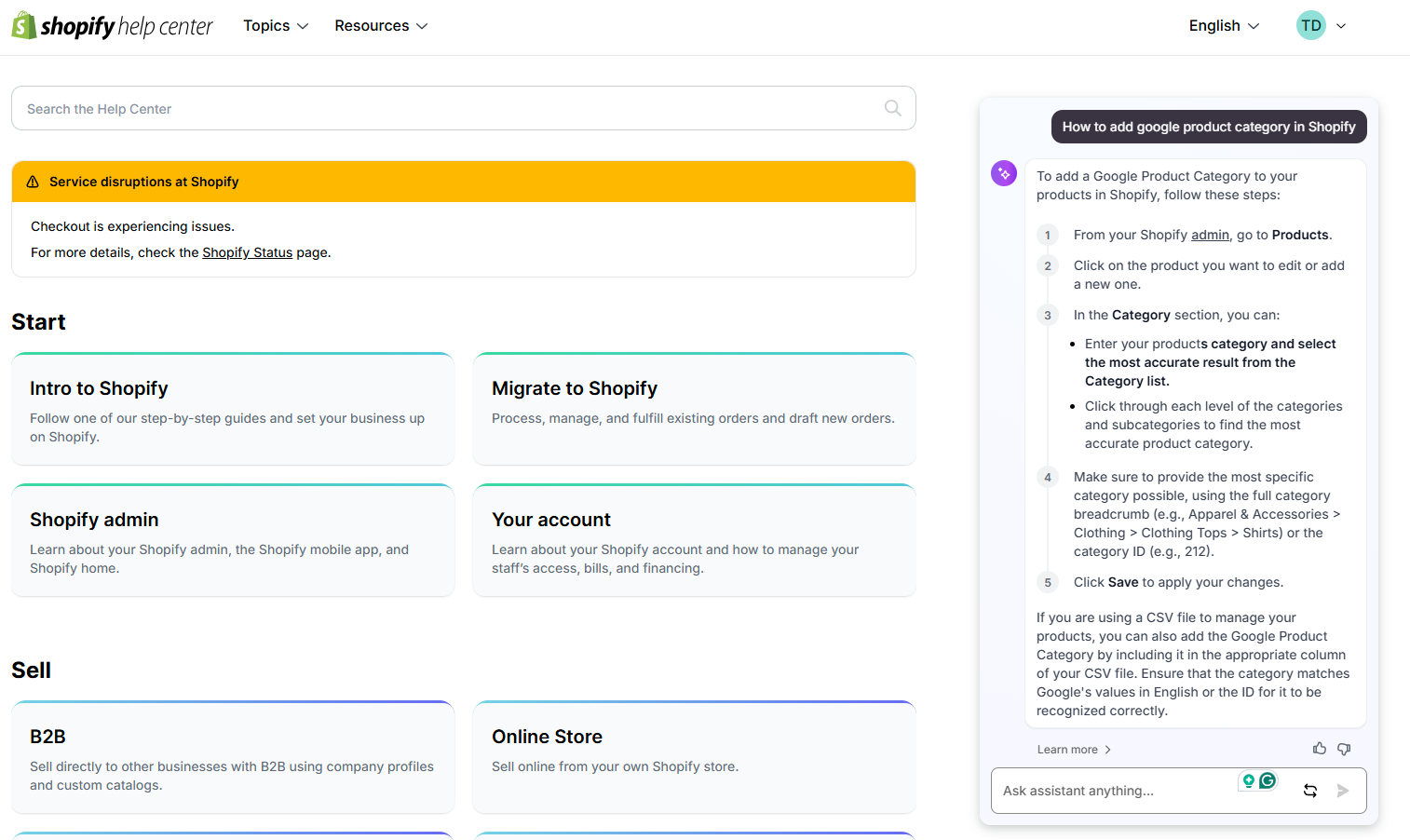The height and width of the screenshot is (840, 1410).
Task: Follow the admin link in step 1
Action: pos(1210,235)
